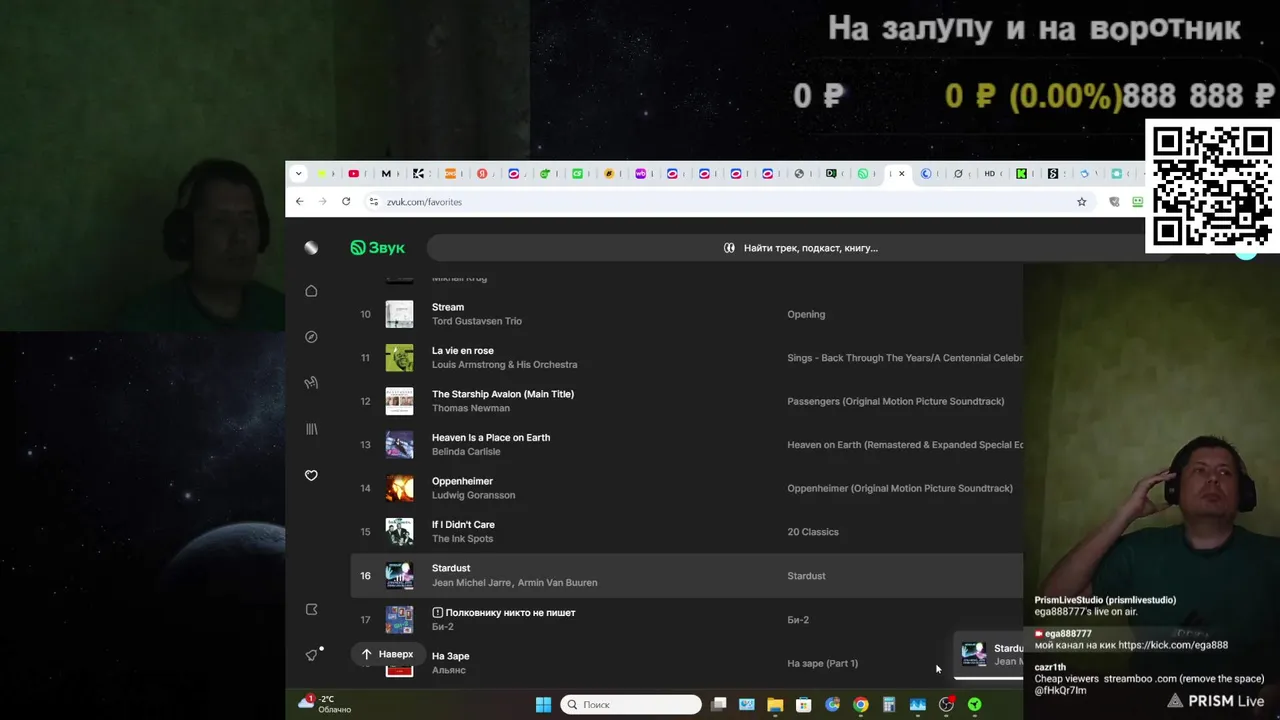Open File Explorer from the taskbar

point(775,705)
